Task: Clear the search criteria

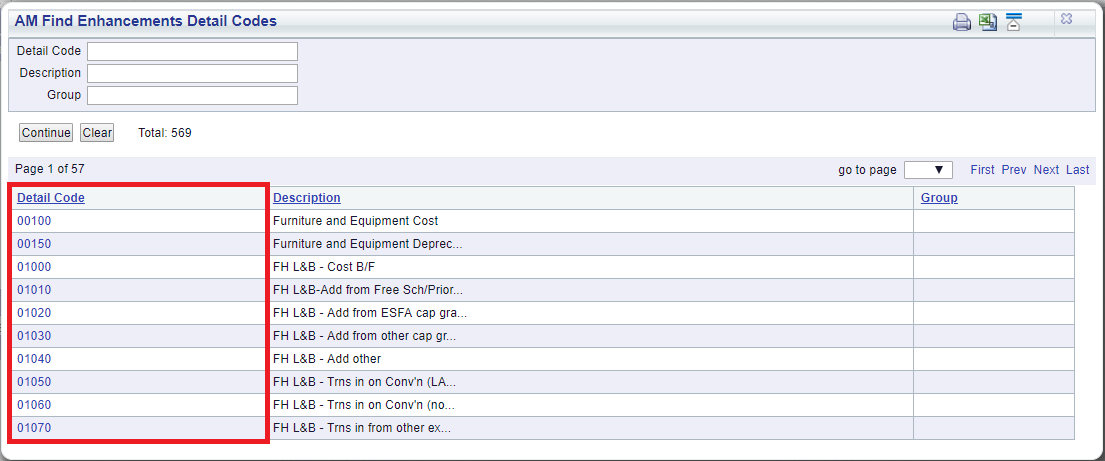Action: [x=97, y=133]
